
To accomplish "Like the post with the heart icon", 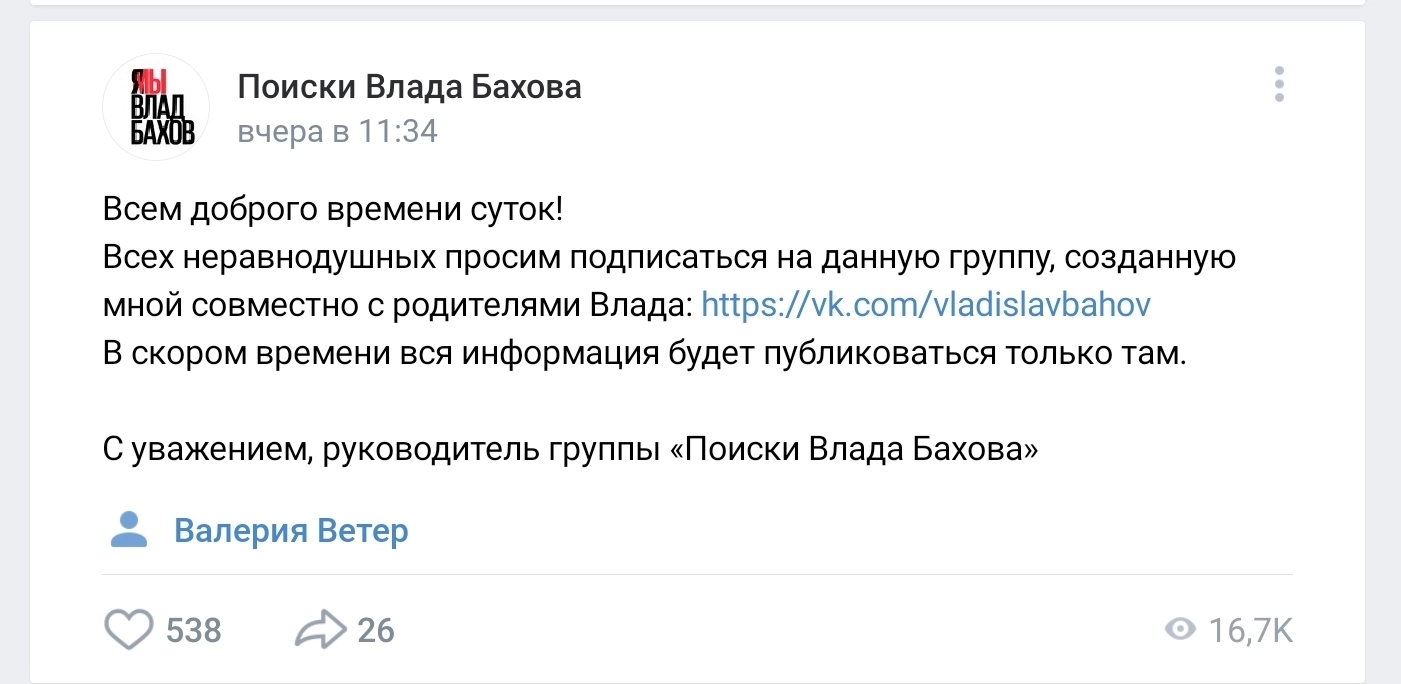I will pos(129,630).
